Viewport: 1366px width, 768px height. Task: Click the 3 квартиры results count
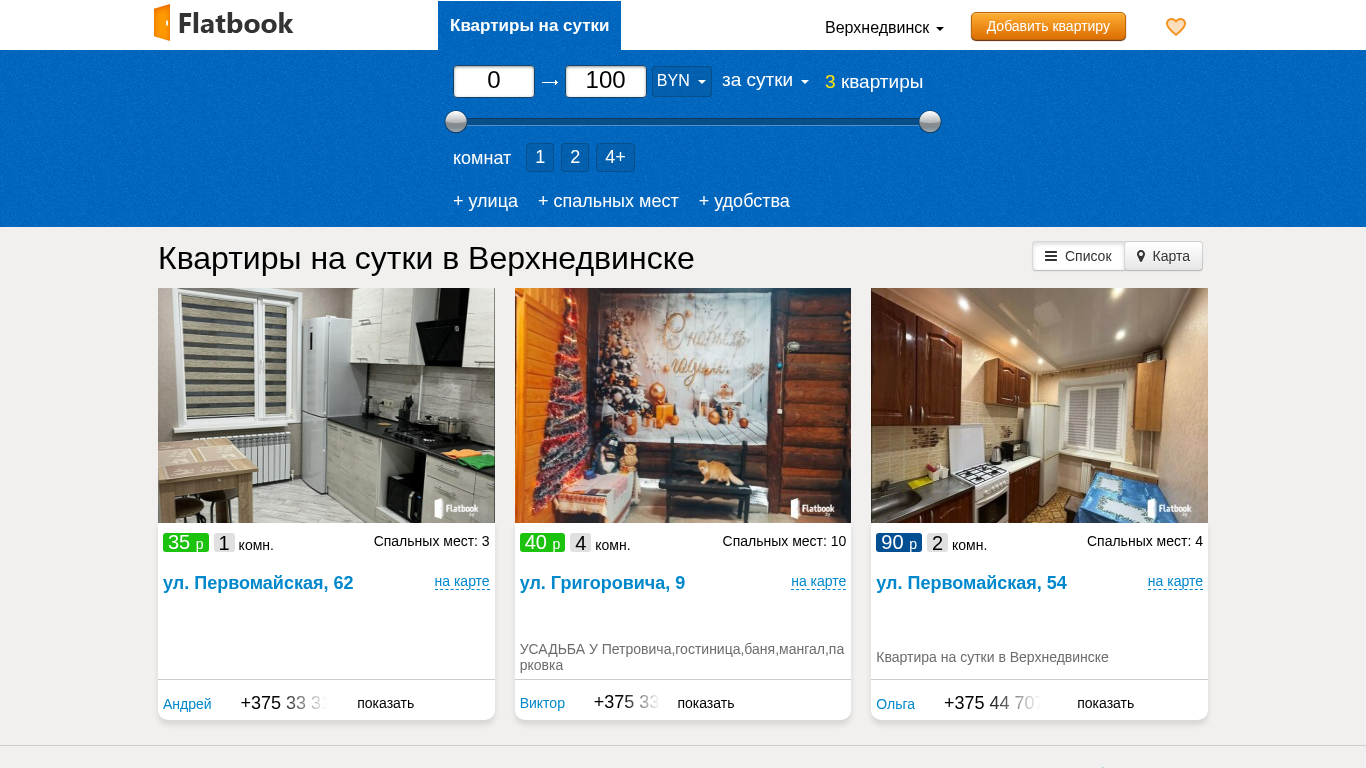coord(874,82)
